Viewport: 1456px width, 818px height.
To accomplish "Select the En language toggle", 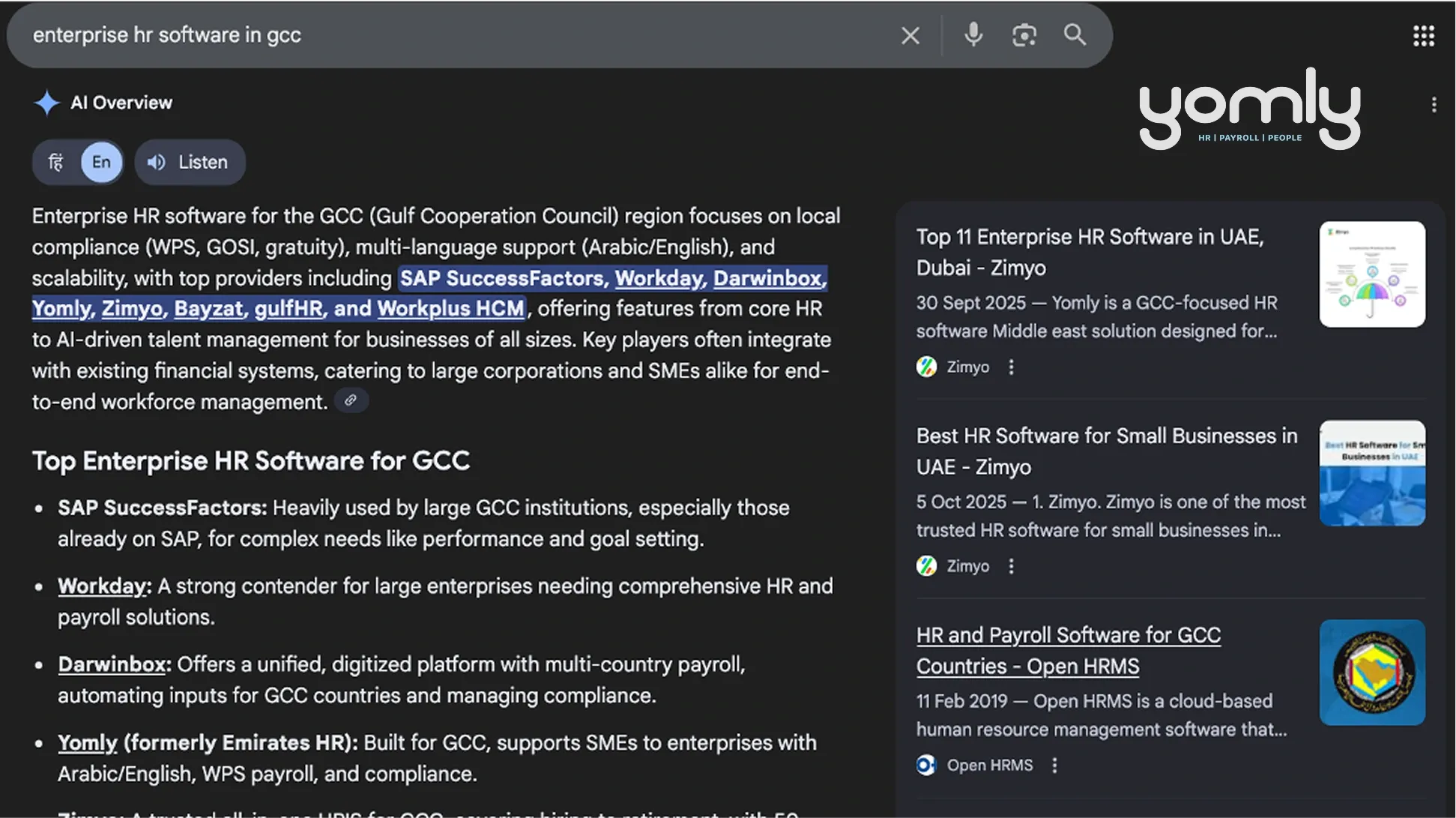I will pos(101,162).
